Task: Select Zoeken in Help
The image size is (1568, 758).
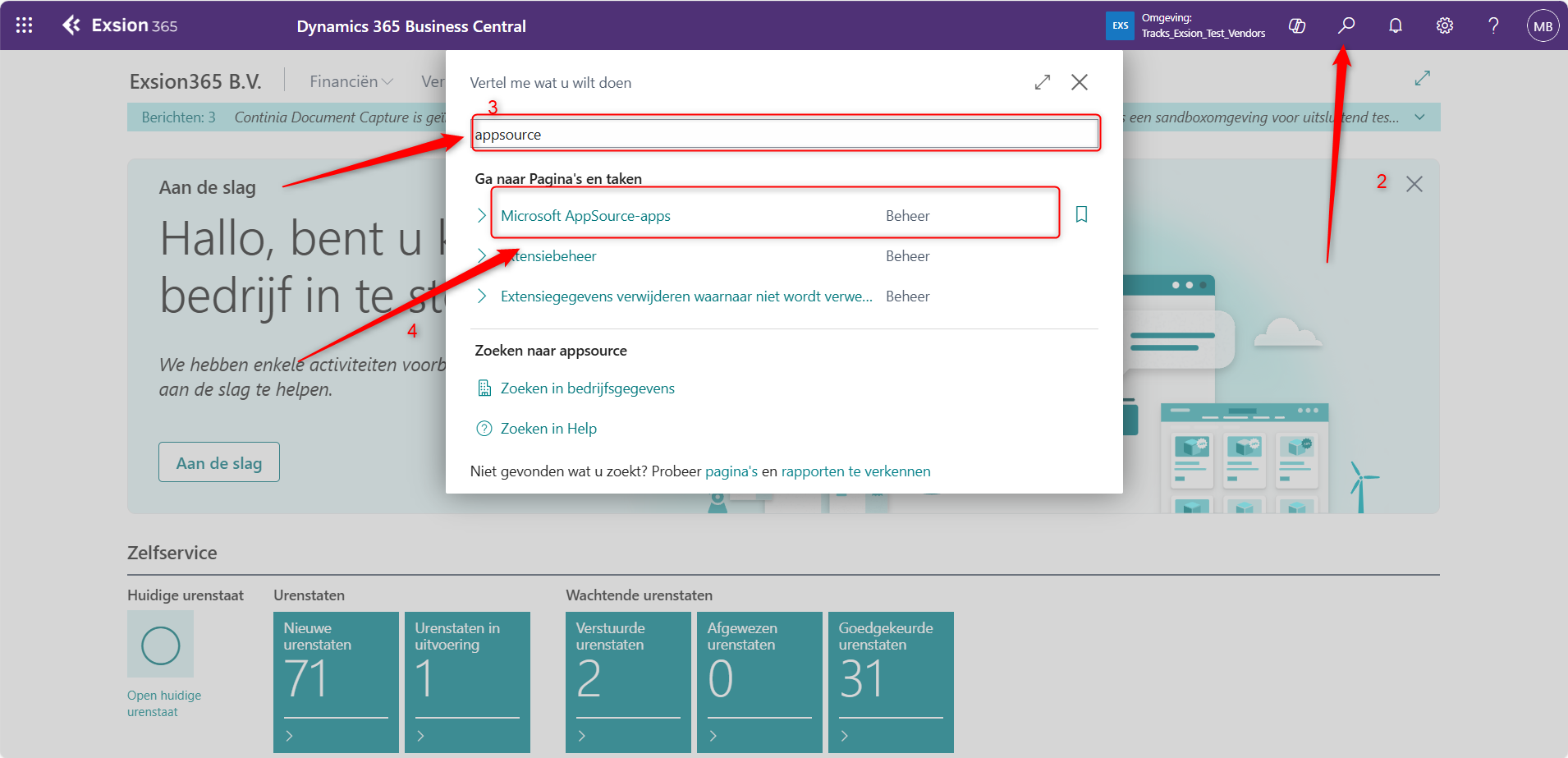Action: coord(548,429)
